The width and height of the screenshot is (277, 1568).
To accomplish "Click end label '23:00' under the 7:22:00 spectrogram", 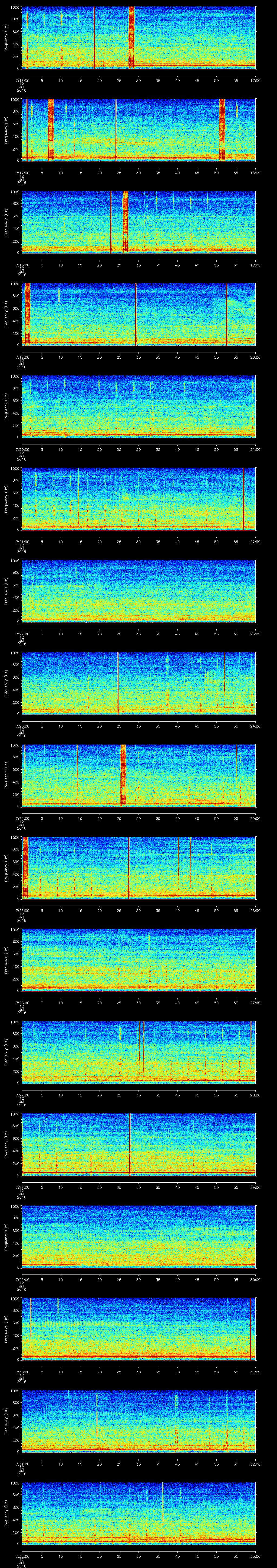I will click(255, 634).
